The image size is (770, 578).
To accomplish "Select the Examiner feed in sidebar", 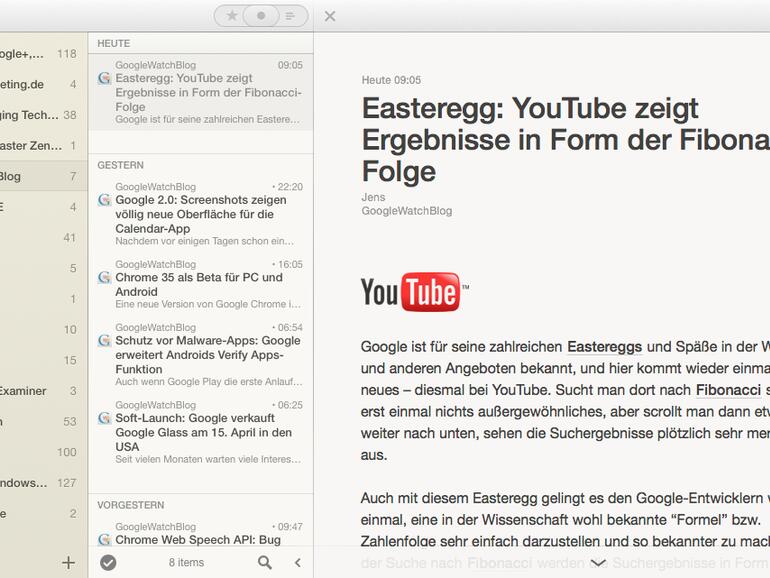I will 44,391.
